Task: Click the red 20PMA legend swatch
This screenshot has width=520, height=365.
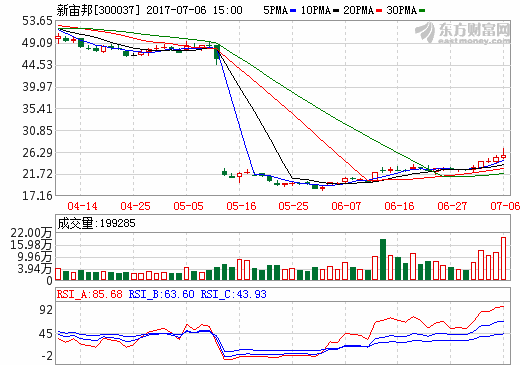Action: click(379, 11)
